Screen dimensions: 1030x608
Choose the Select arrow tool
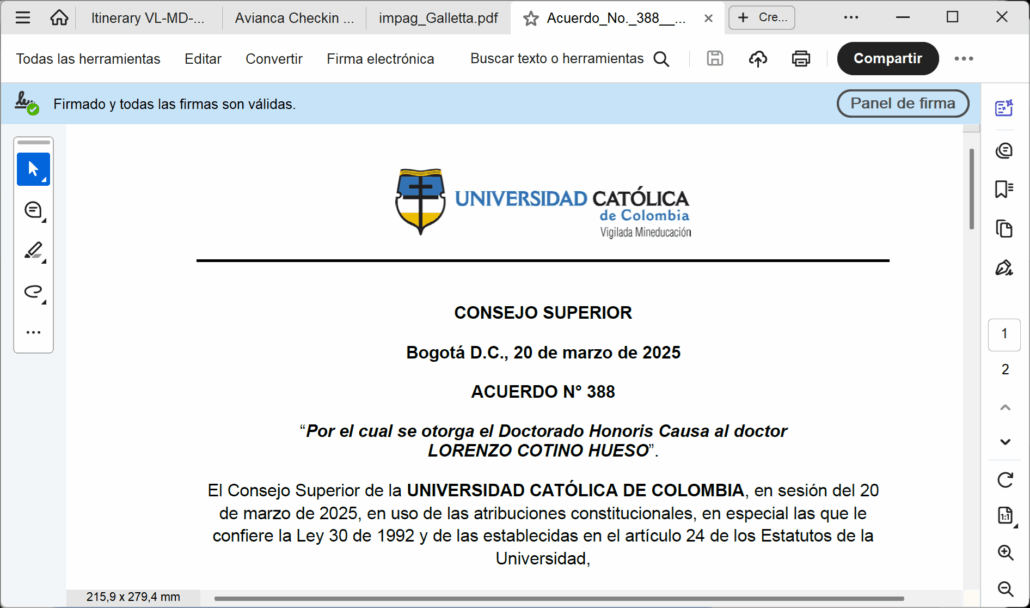point(34,169)
